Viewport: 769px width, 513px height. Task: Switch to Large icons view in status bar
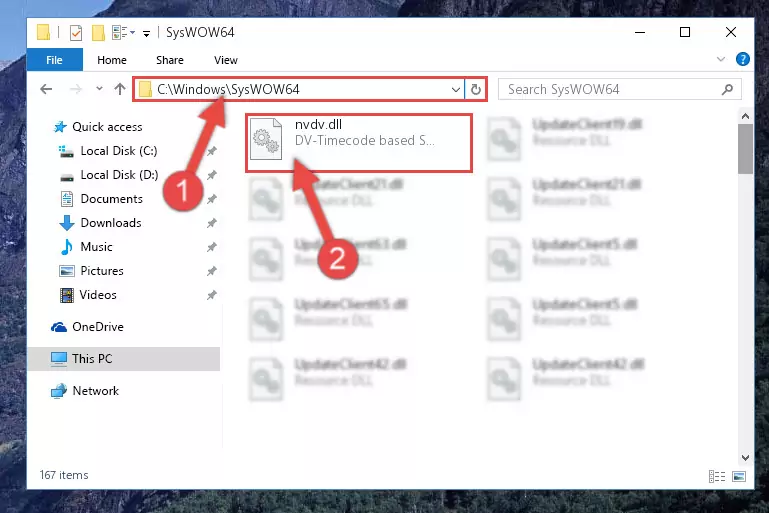coord(739,476)
